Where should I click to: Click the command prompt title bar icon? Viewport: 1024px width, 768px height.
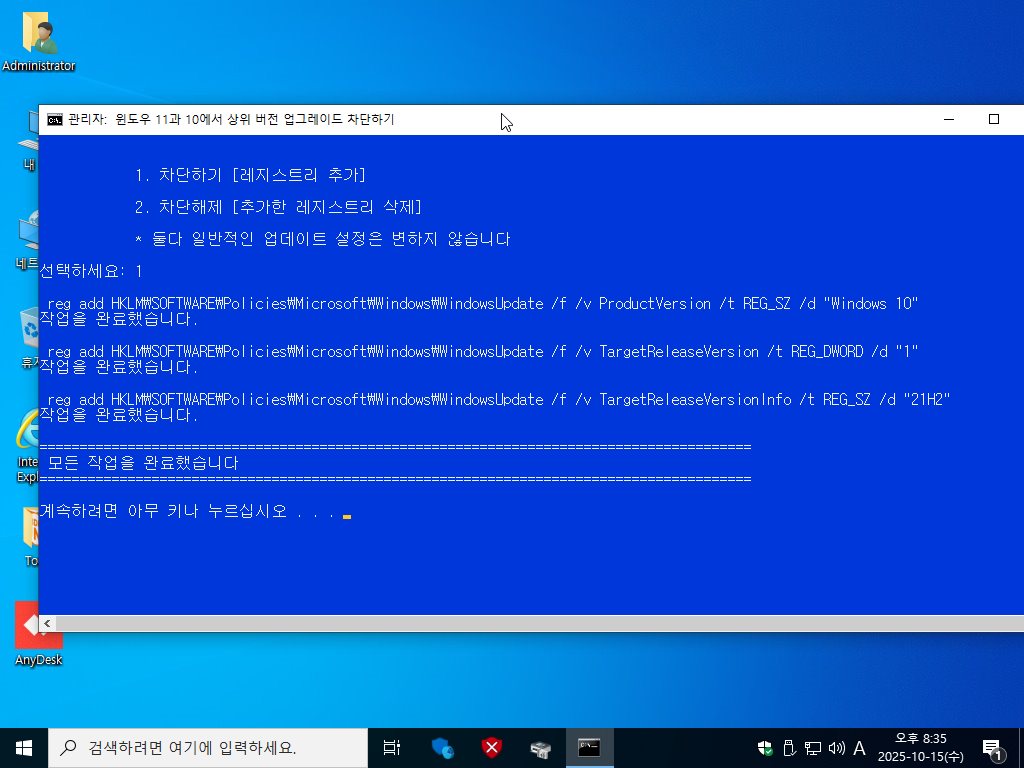click(x=55, y=120)
